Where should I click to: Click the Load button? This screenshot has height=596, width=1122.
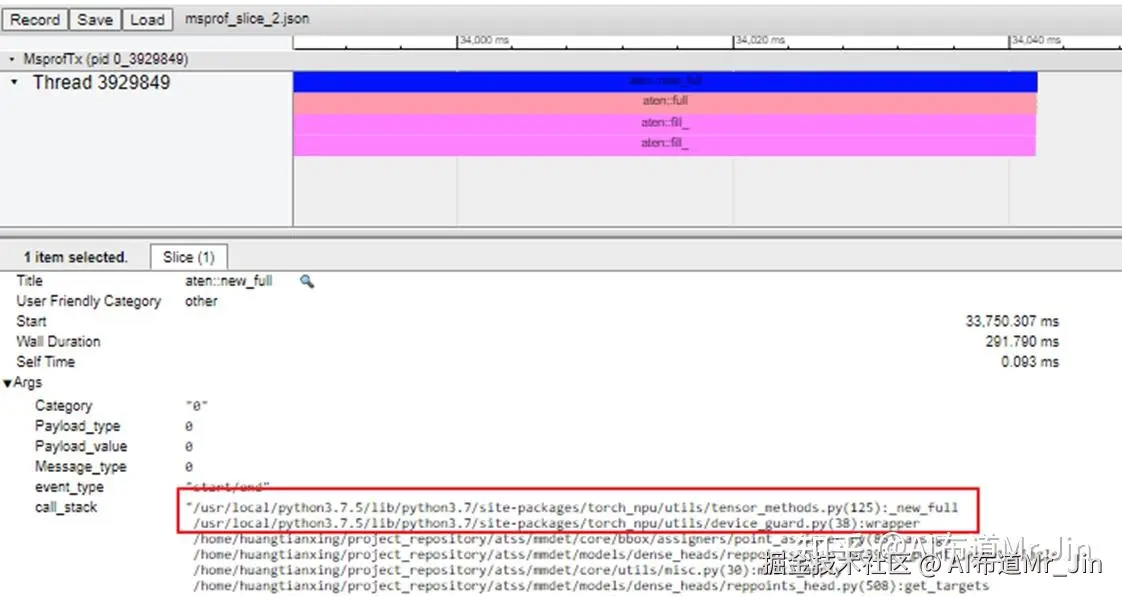click(x=147, y=19)
